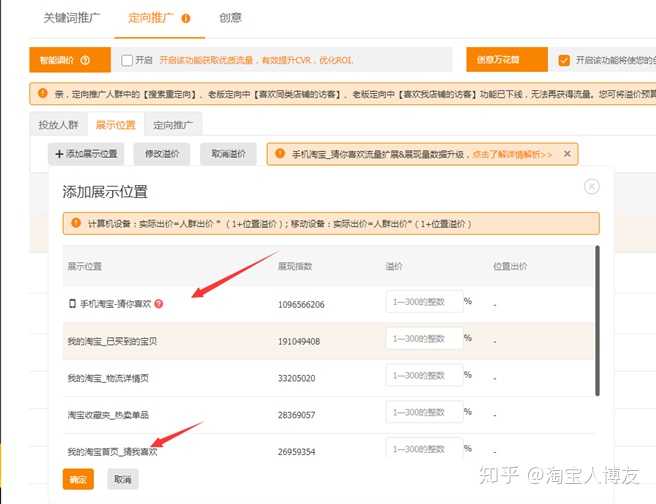Screen dimensions: 656x504
Task: Click the mobile phone icon before 手机淘宝_猜你喜欢
Action: [72, 303]
